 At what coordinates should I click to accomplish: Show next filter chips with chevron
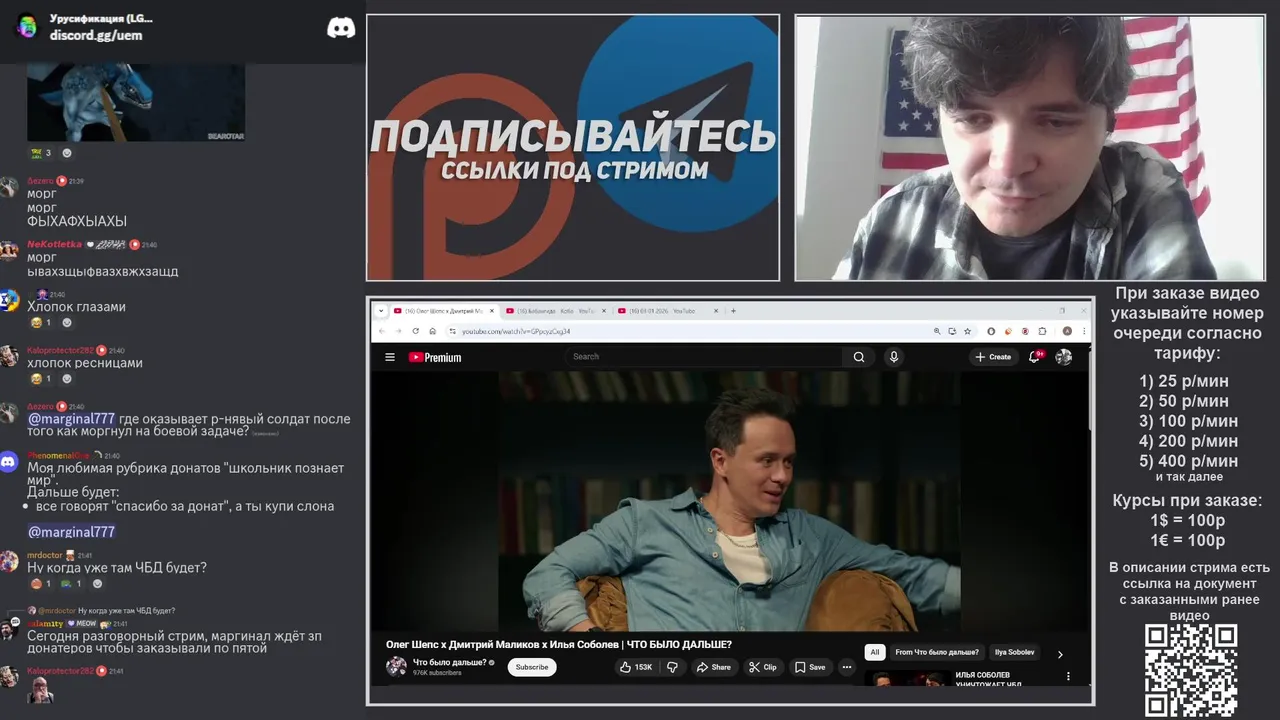pos(1060,654)
